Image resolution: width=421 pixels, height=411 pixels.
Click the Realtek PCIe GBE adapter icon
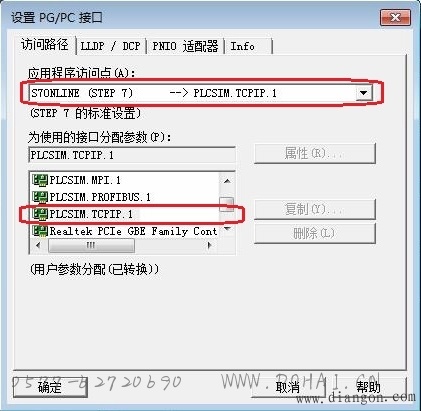click(40, 231)
